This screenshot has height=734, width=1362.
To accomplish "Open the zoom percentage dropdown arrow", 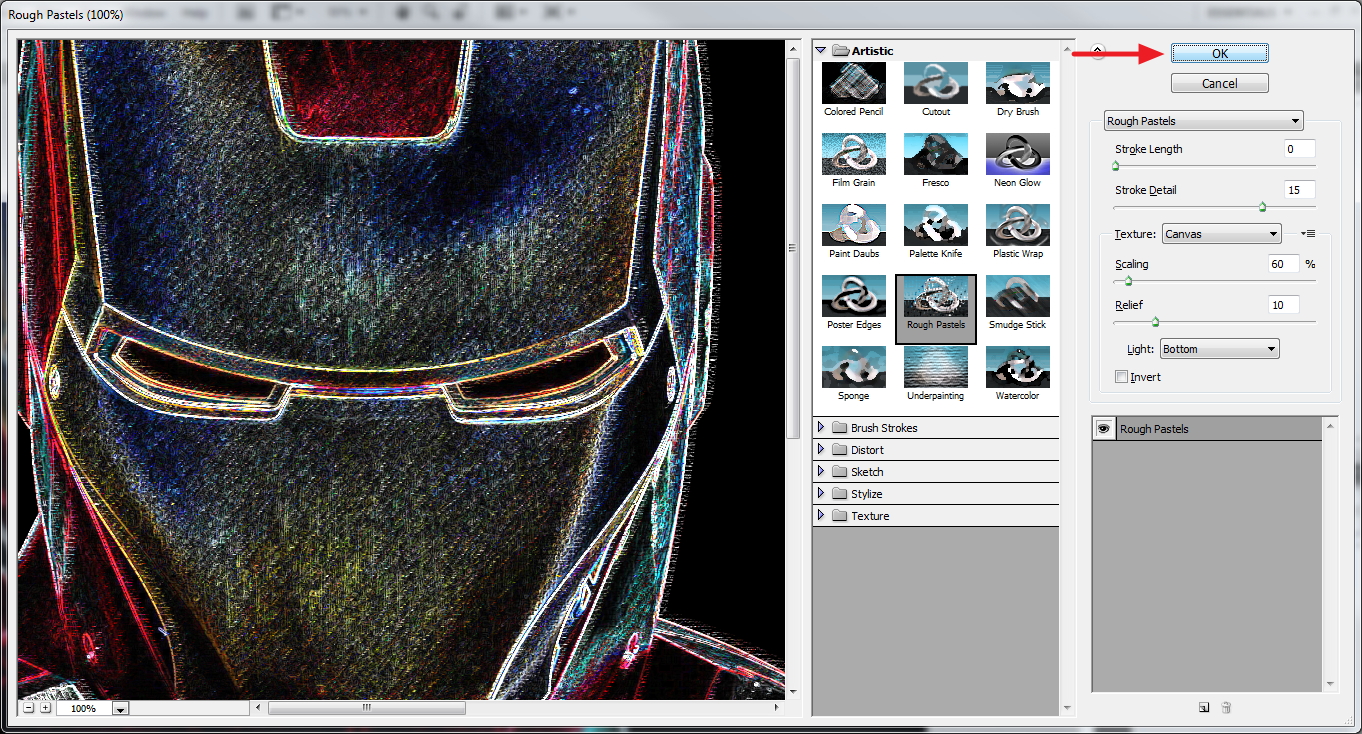I will coord(120,709).
